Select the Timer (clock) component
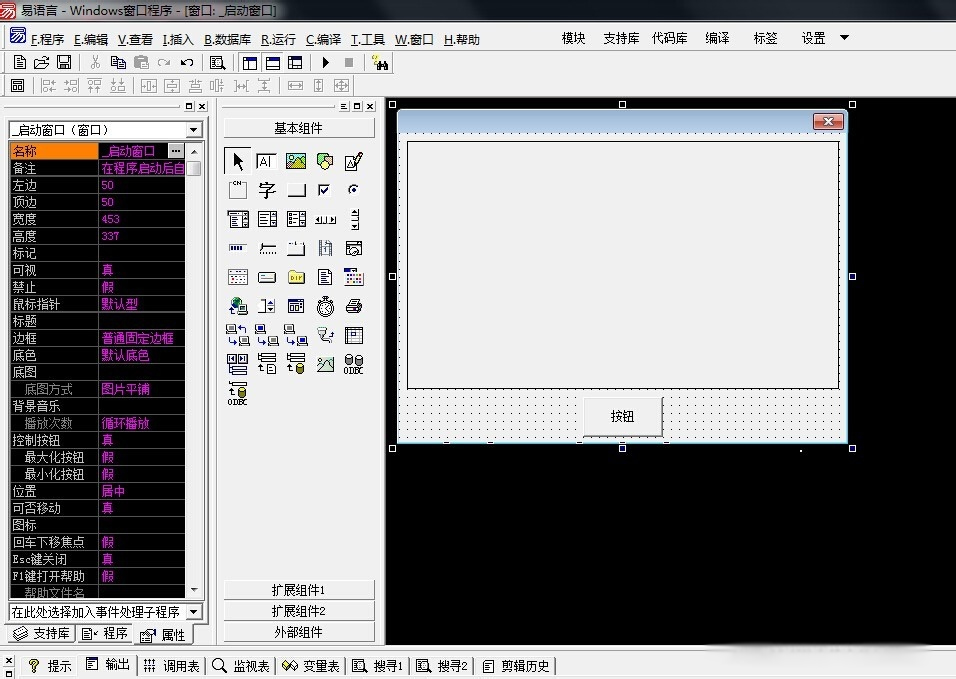Viewport: 956px width, 679px height. point(325,306)
